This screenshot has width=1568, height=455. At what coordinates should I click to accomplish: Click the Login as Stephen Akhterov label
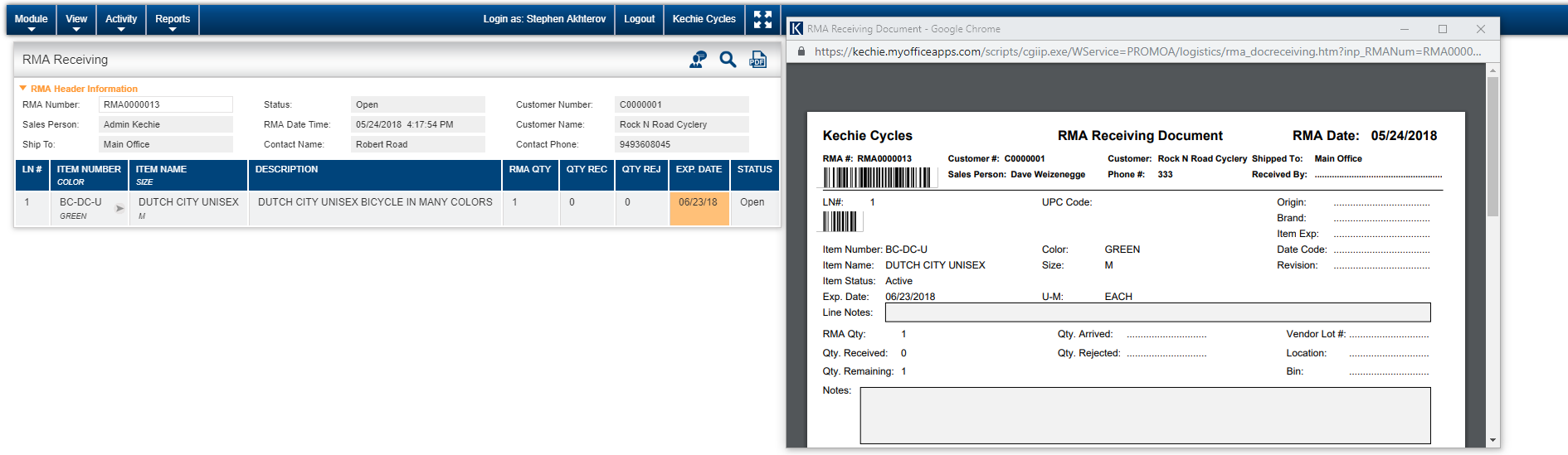point(544,19)
